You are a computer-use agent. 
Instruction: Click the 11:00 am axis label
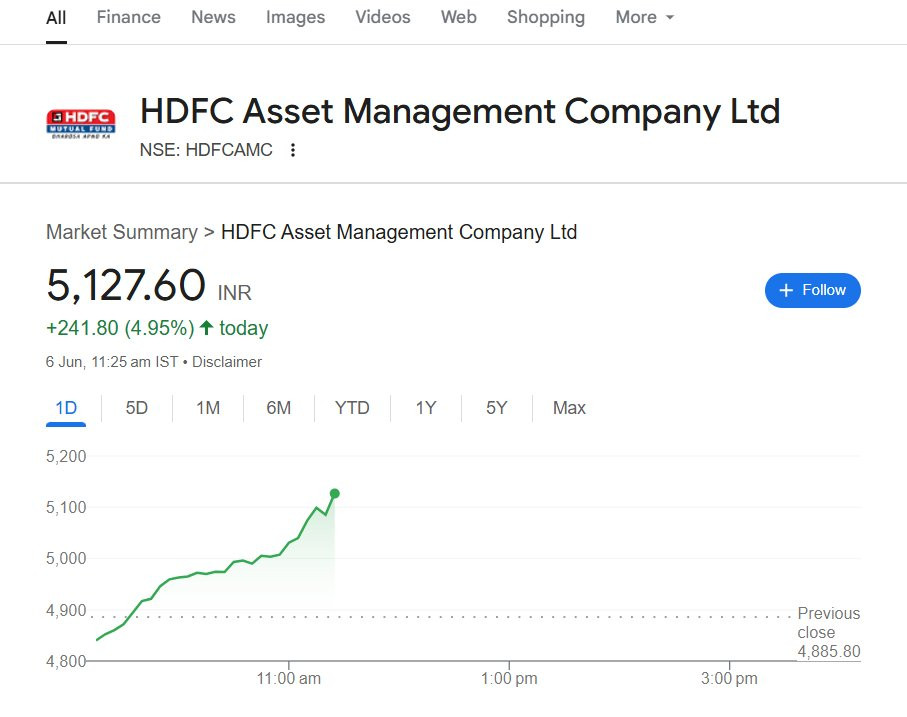point(289,678)
